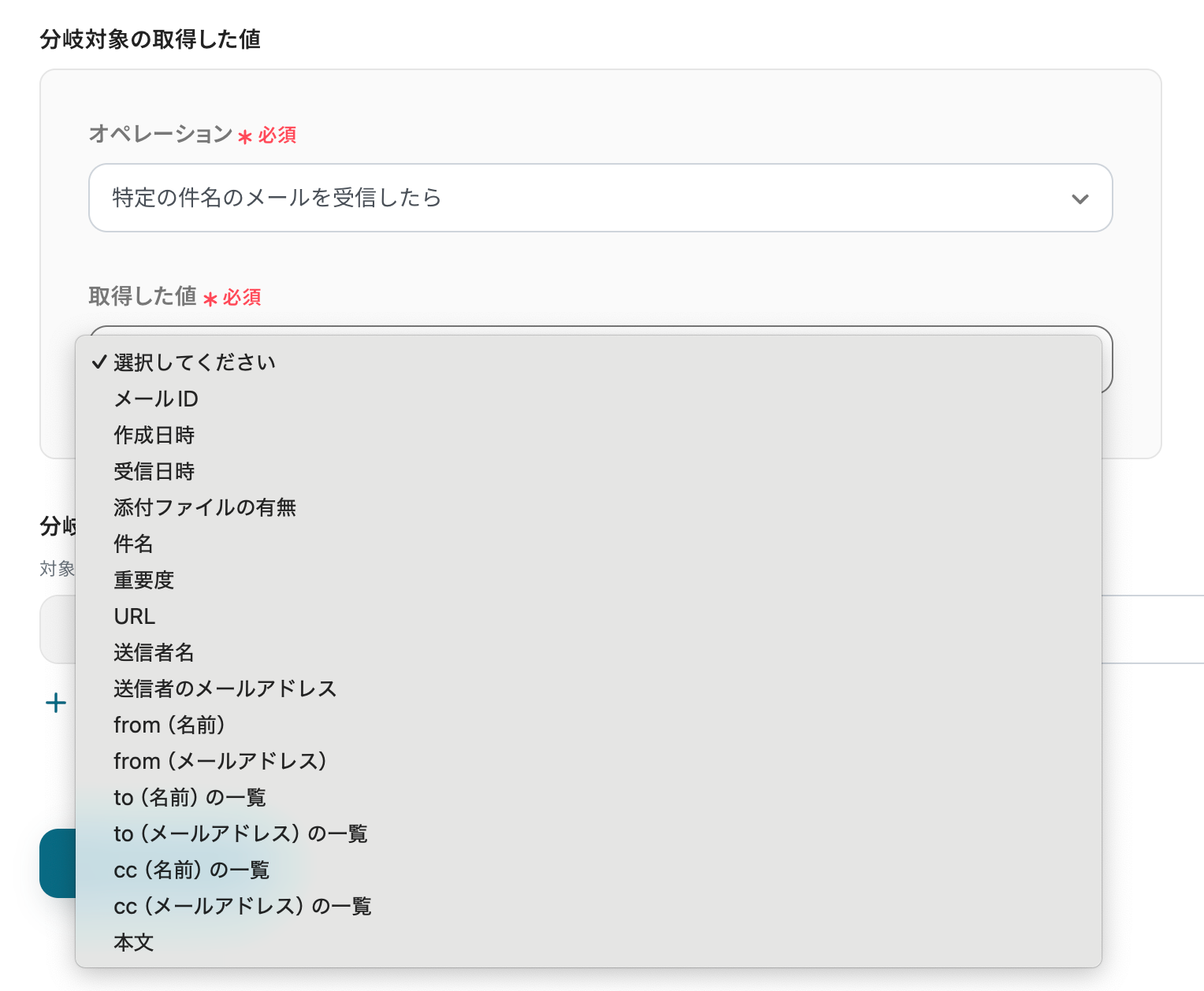Screen dimensions: 1204x991
Task: Select cc（名前）の一覧 option
Action: click(191, 870)
